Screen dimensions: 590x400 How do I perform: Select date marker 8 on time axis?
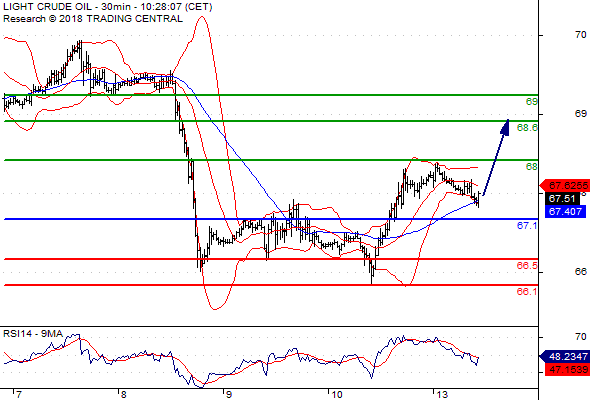[x=123, y=395]
